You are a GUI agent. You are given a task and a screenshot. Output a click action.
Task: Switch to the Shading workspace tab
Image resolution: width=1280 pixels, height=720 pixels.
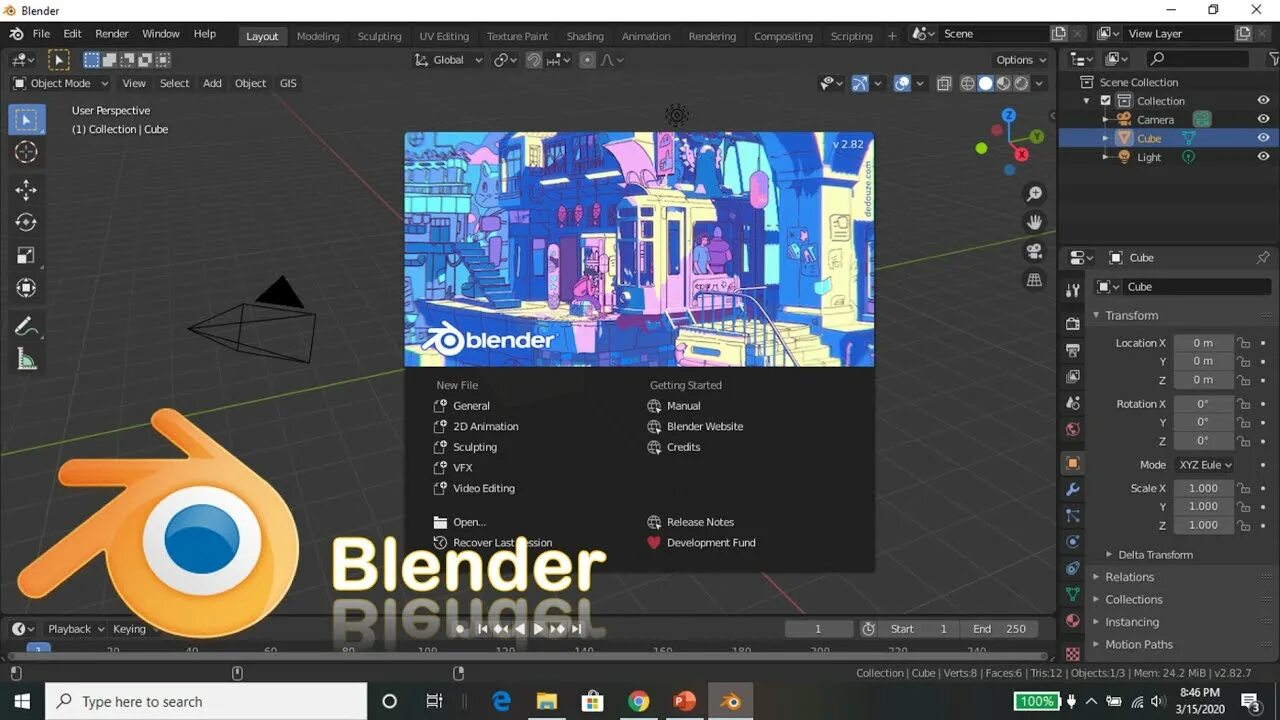(x=585, y=36)
